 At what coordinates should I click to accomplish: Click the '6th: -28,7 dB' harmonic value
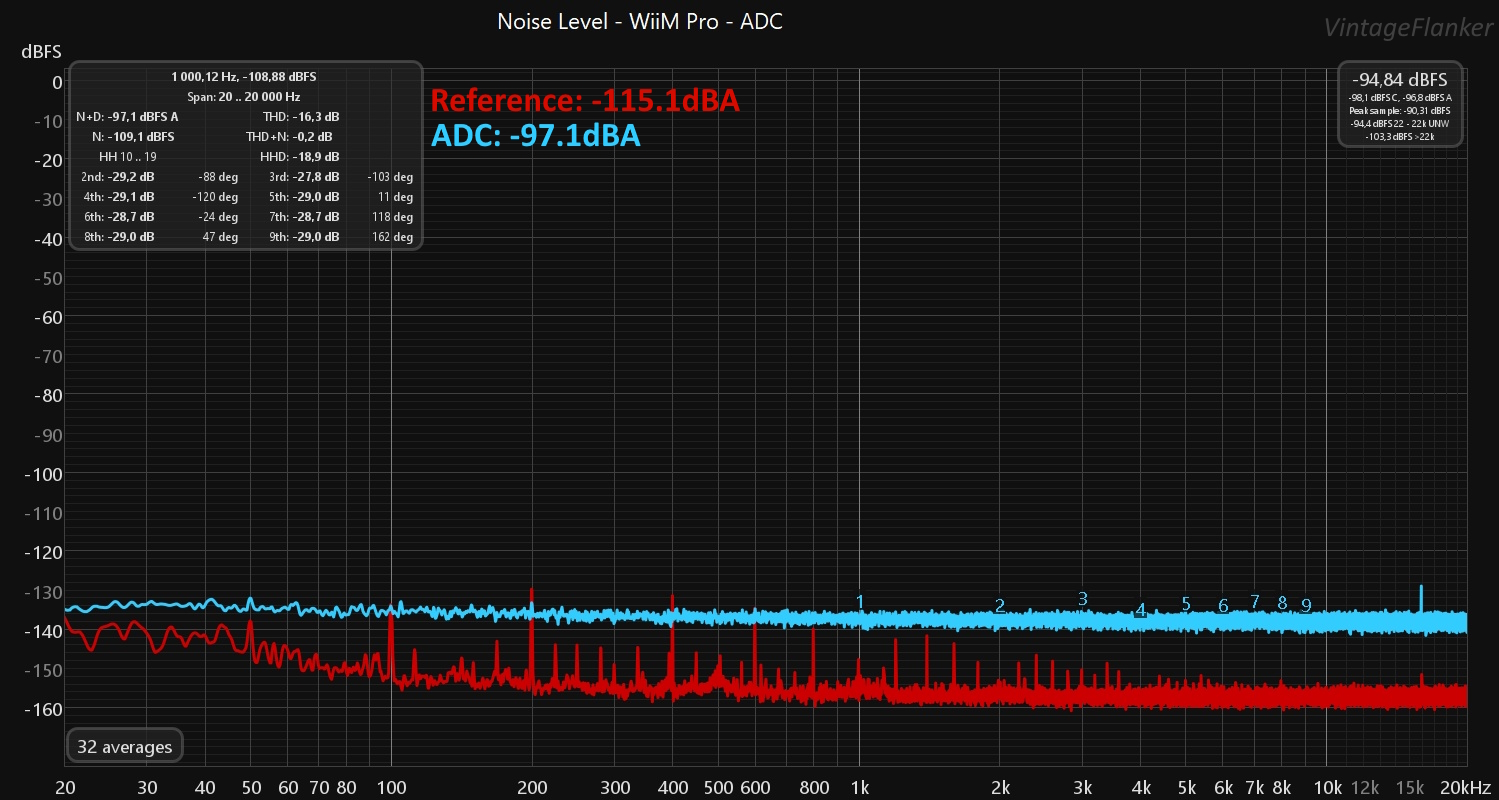click(x=118, y=217)
